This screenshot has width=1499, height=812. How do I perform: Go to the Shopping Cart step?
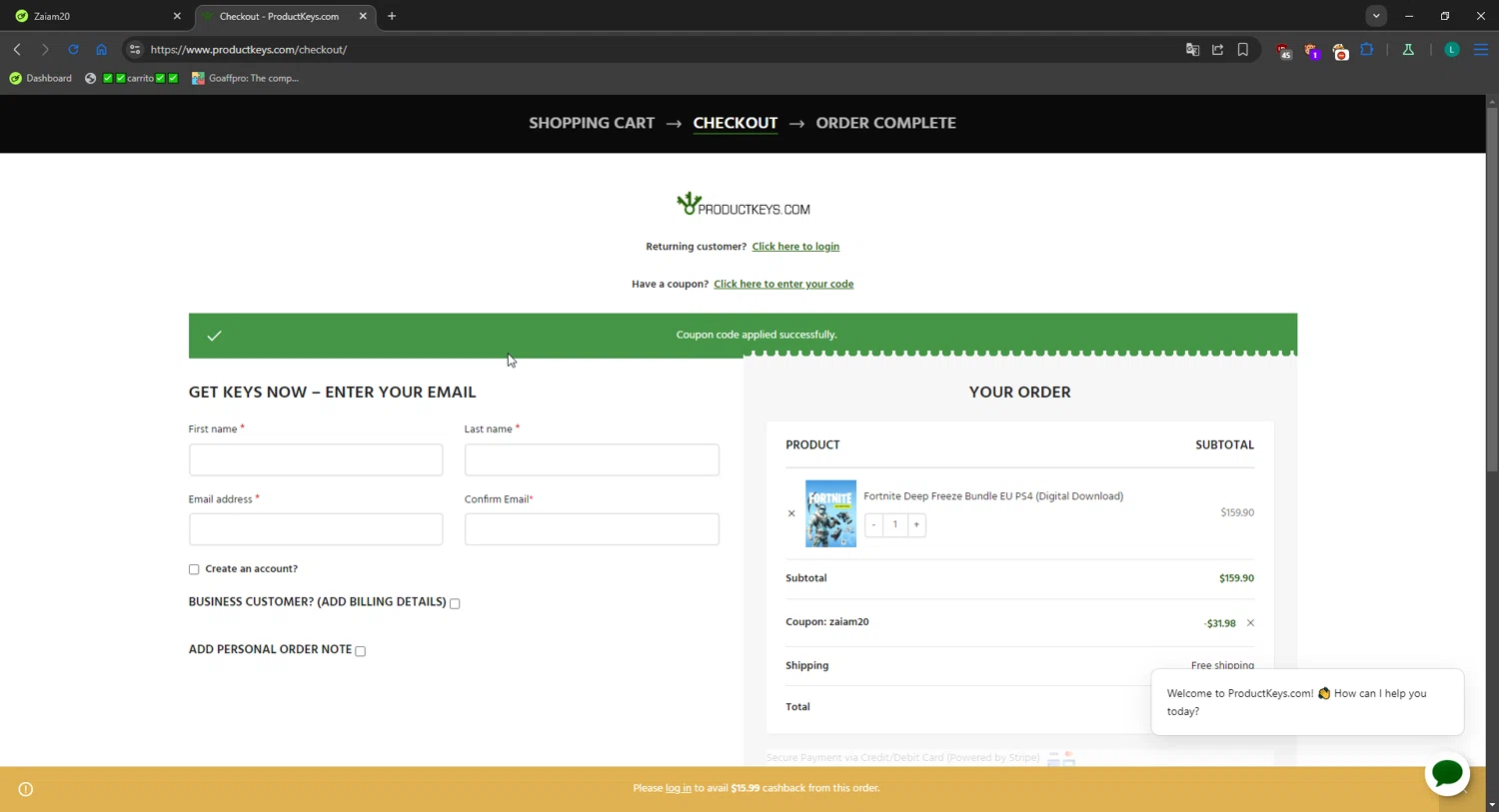coord(592,123)
